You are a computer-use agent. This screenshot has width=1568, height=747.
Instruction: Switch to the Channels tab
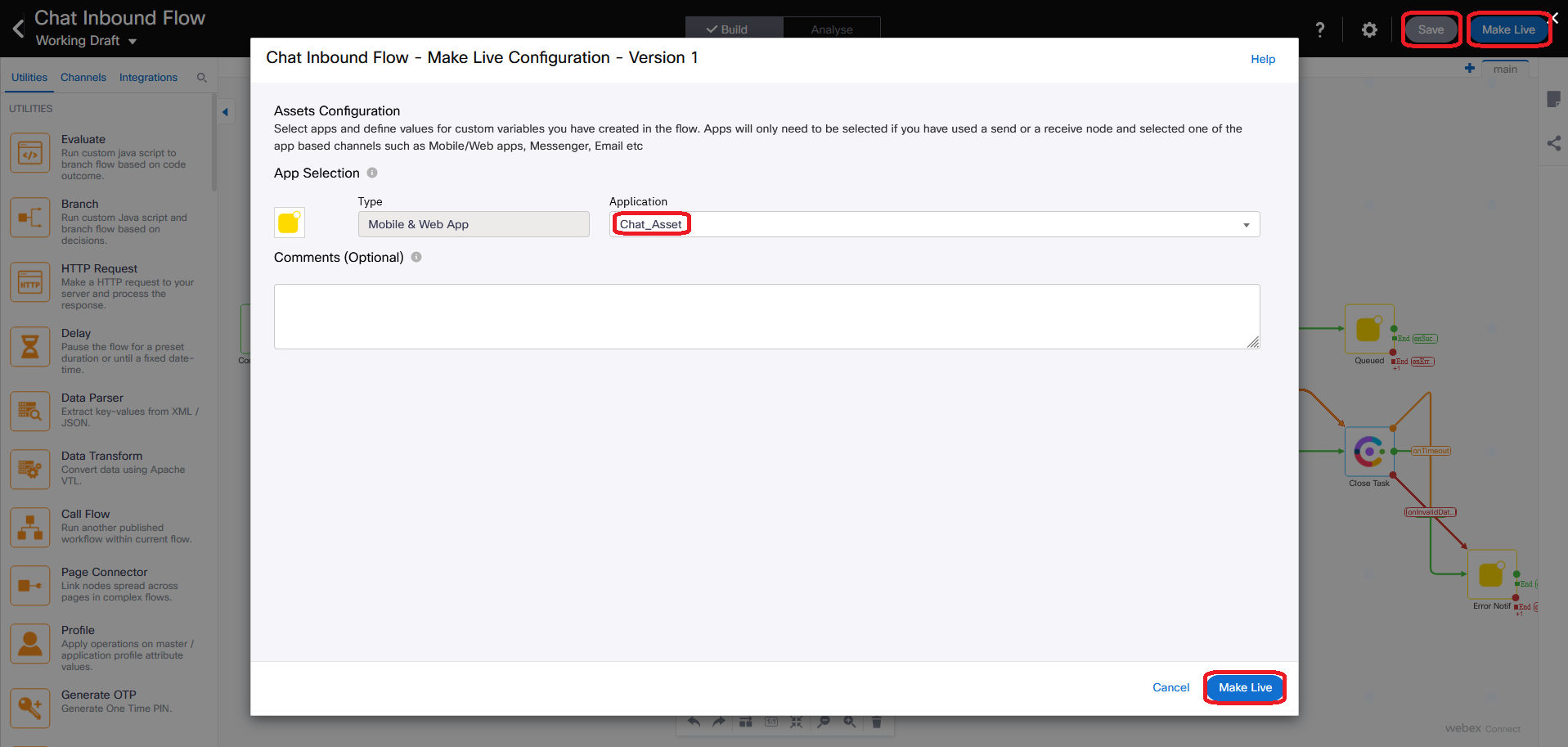pos(83,78)
